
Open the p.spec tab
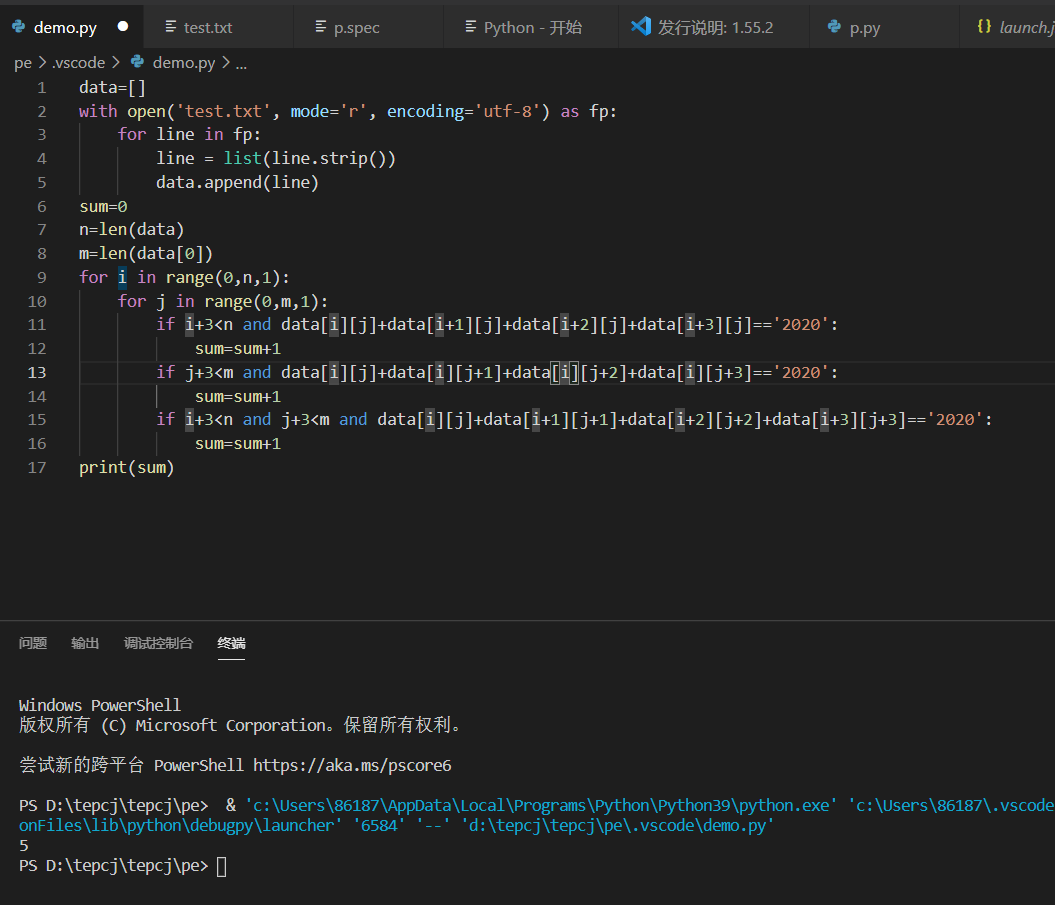click(x=369, y=27)
